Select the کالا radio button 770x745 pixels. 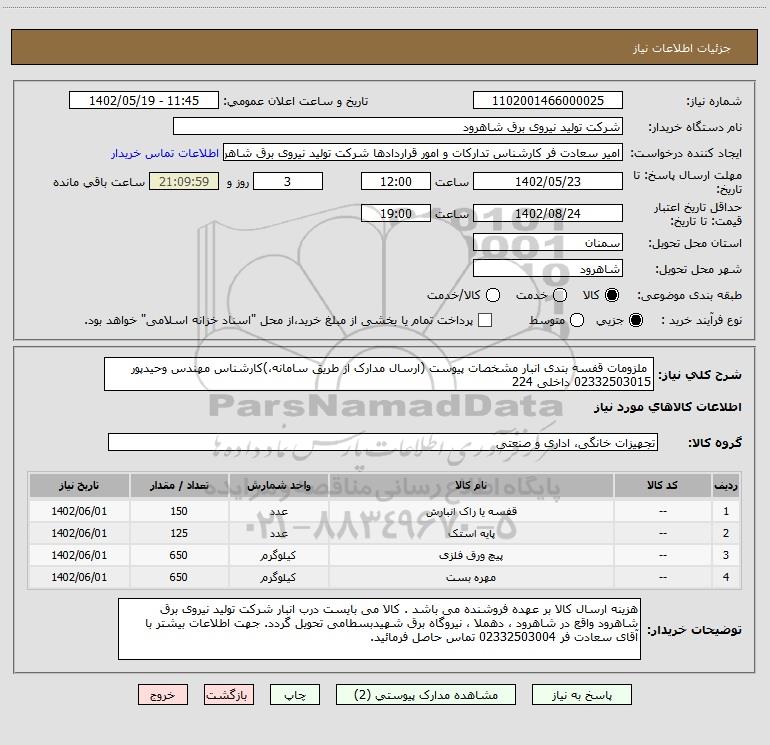[x=612, y=295]
